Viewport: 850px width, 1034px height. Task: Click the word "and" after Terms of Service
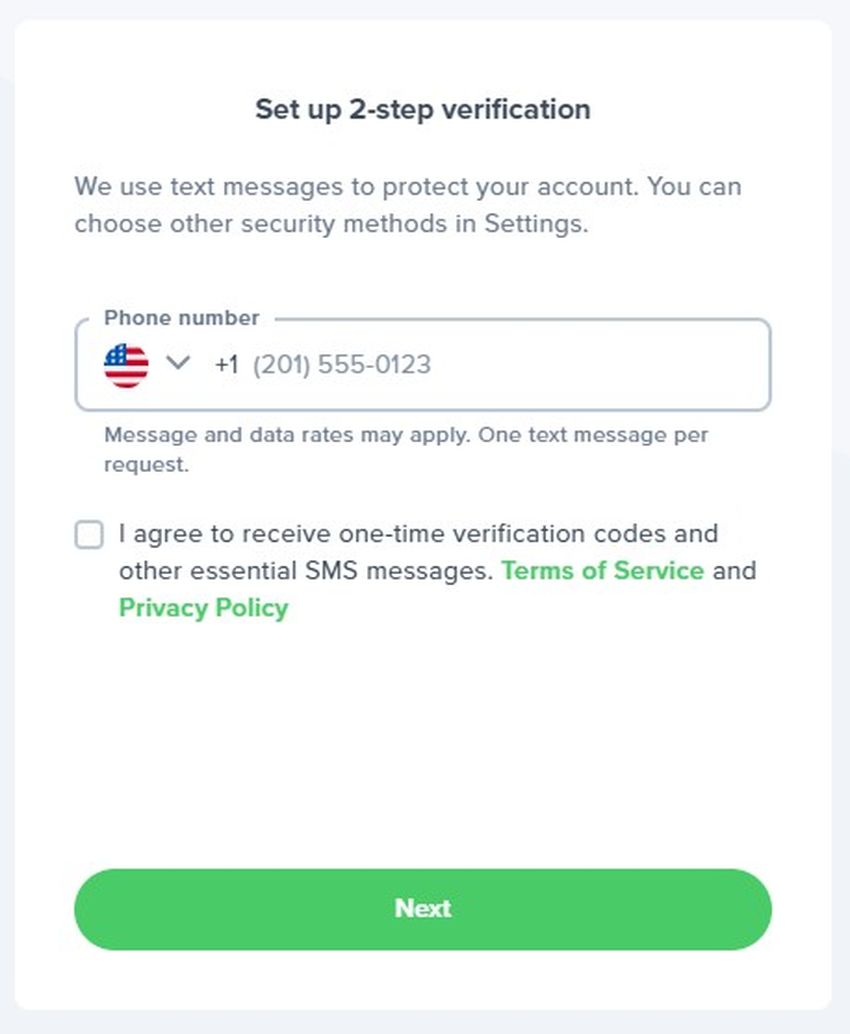click(735, 571)
